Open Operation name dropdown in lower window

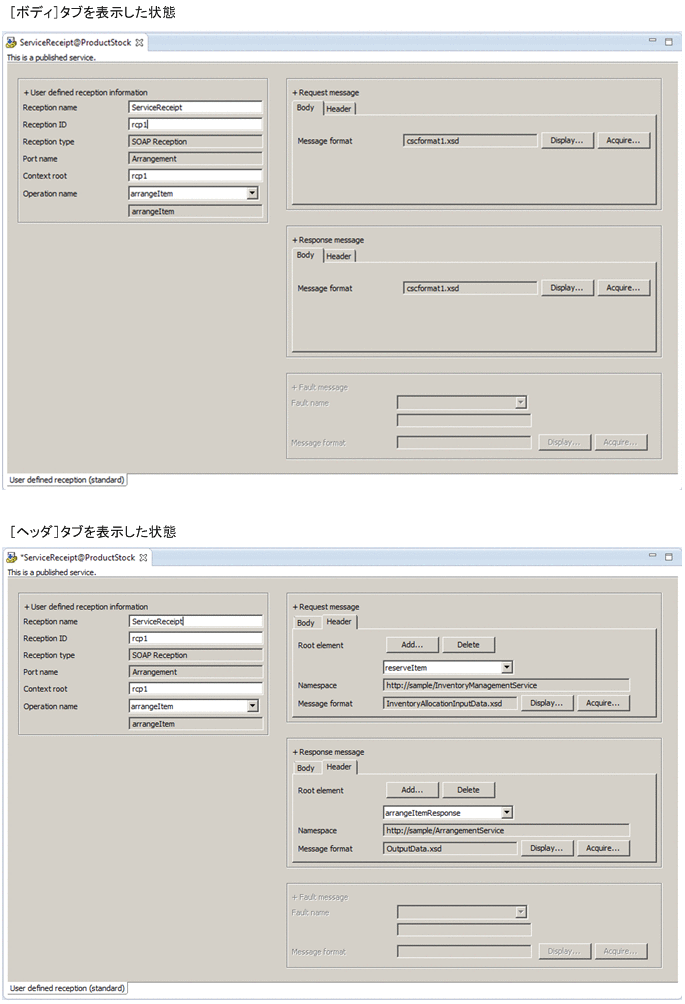click(253, 706)
